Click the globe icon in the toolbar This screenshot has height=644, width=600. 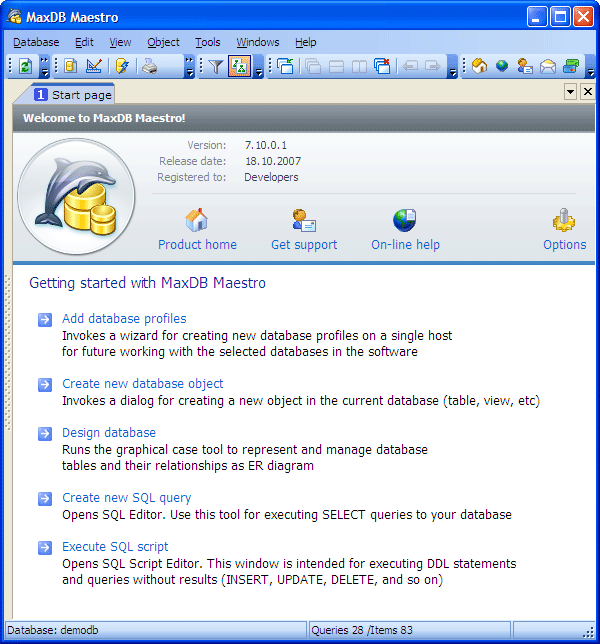click(x=502, y=66)
